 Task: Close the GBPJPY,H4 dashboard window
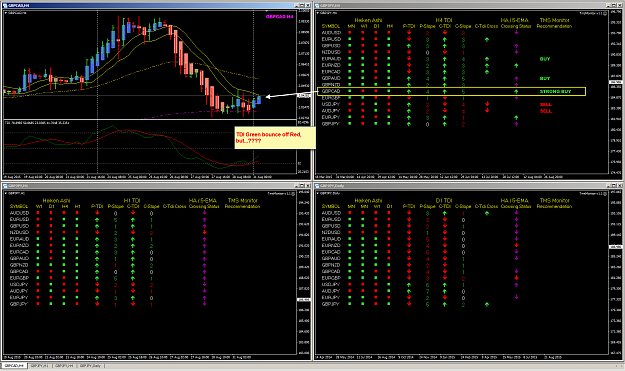620,5
